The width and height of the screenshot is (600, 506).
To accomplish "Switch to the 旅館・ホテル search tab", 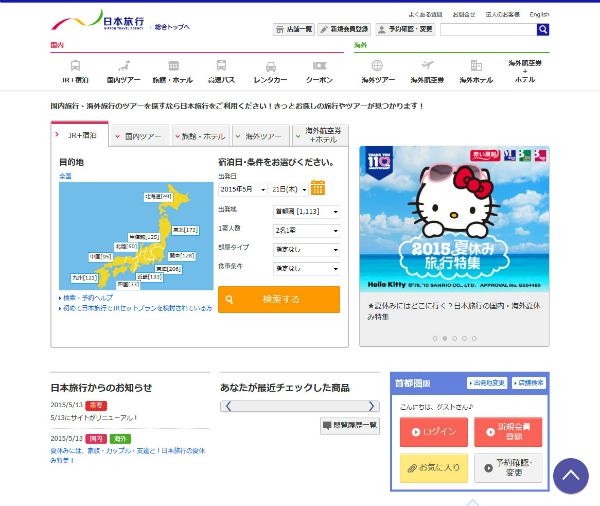I will tap(201, 136).
